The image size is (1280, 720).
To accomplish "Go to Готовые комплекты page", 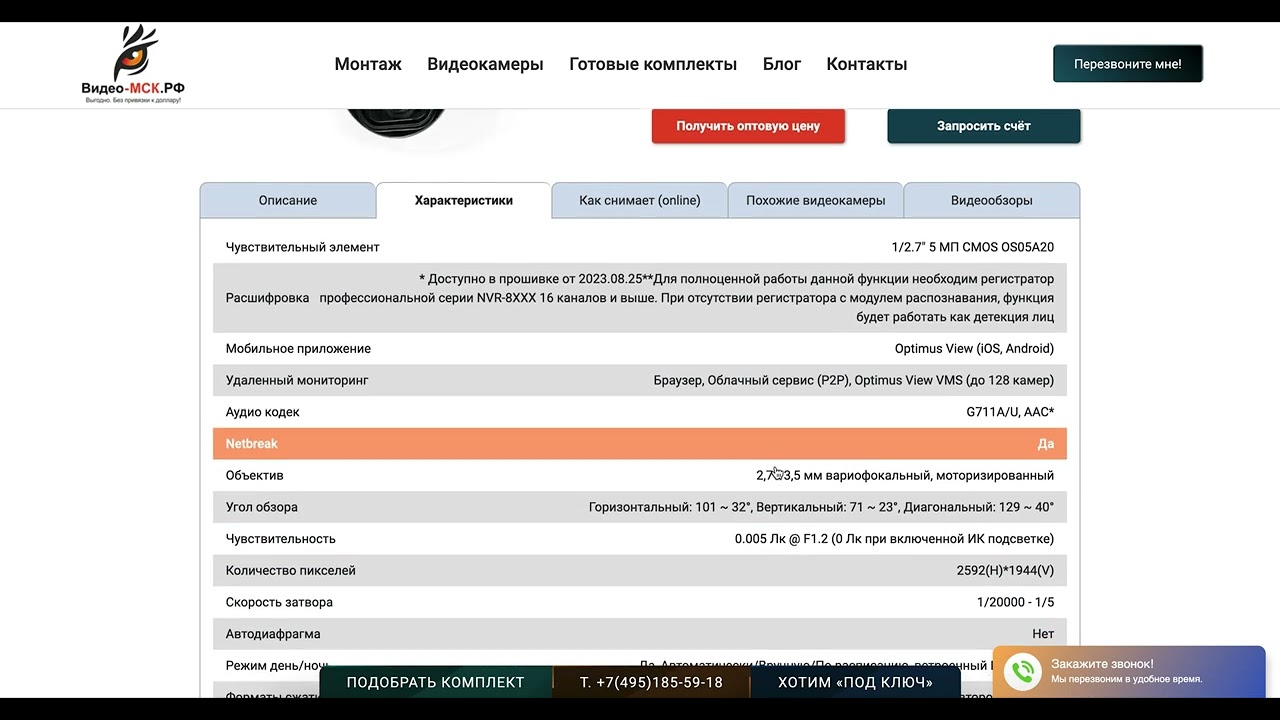I will pyautogui.click(x=653, y=64).
